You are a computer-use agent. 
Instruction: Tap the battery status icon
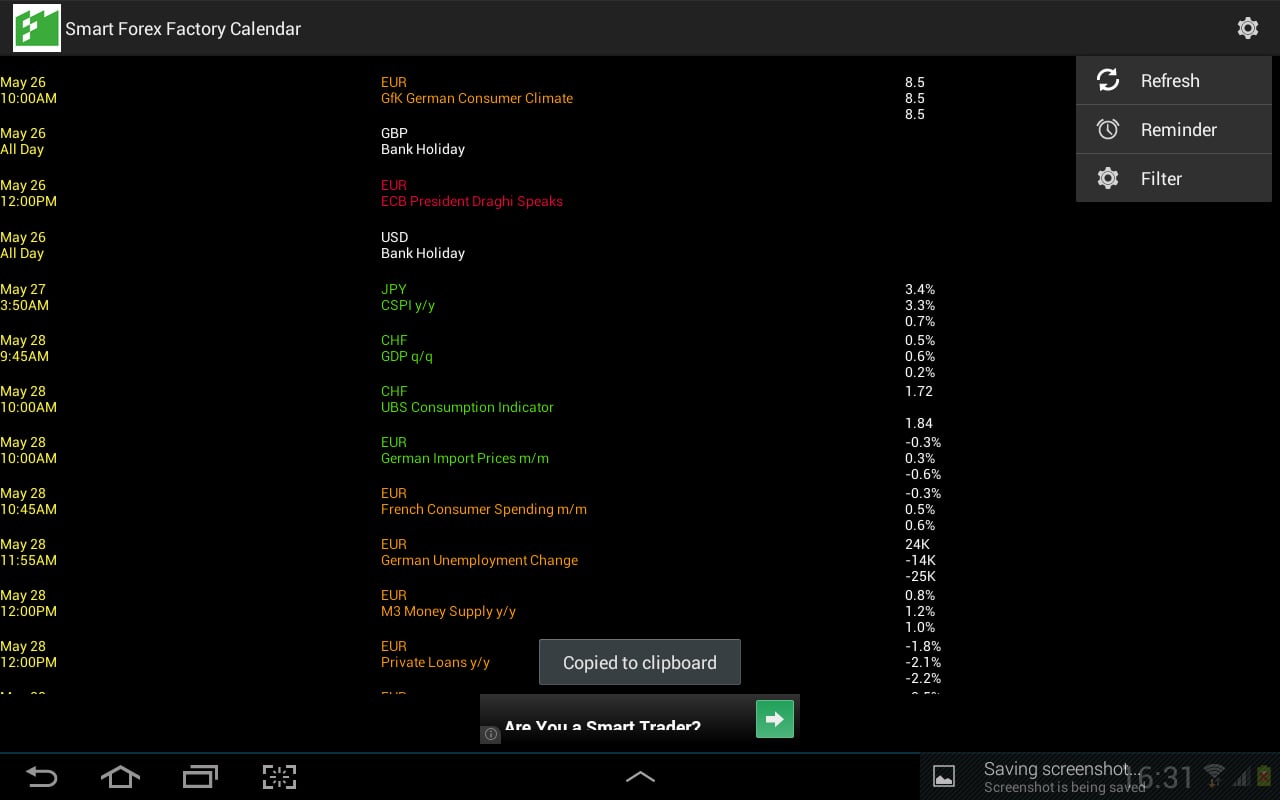[x=1265, y=776]
